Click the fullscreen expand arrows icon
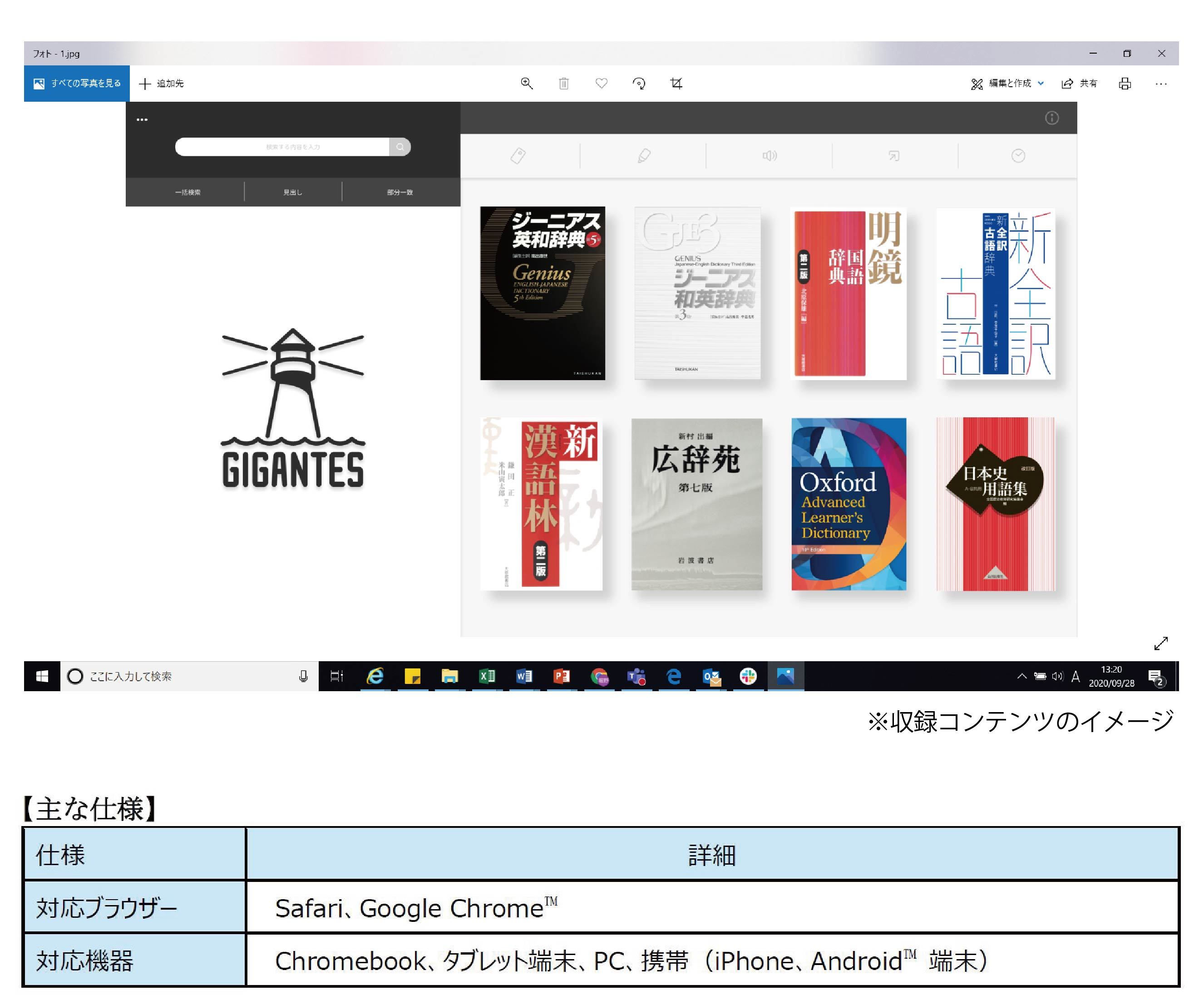This screenshot has width=1204, height=995. click(x=1160, y=644)
